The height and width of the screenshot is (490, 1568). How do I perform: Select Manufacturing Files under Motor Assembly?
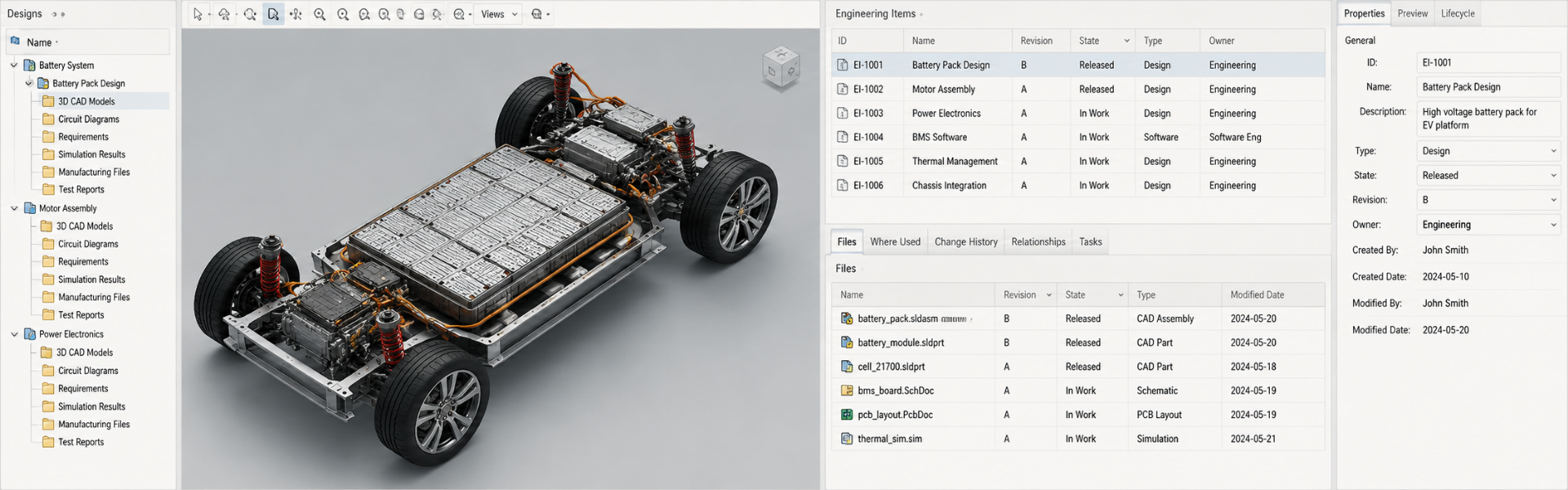click(x=94, y=297)
